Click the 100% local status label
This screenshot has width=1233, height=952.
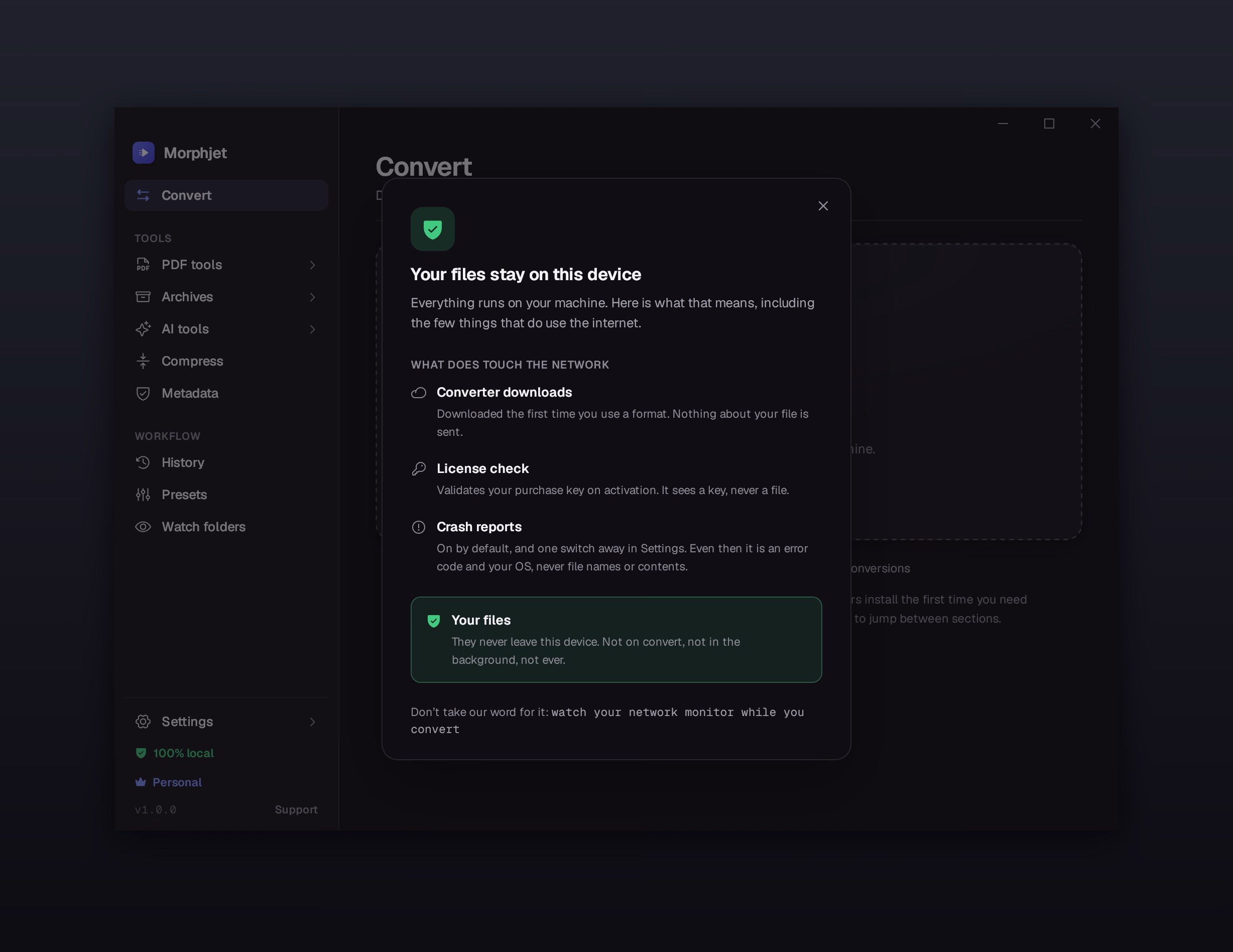(x=183, y=753)
